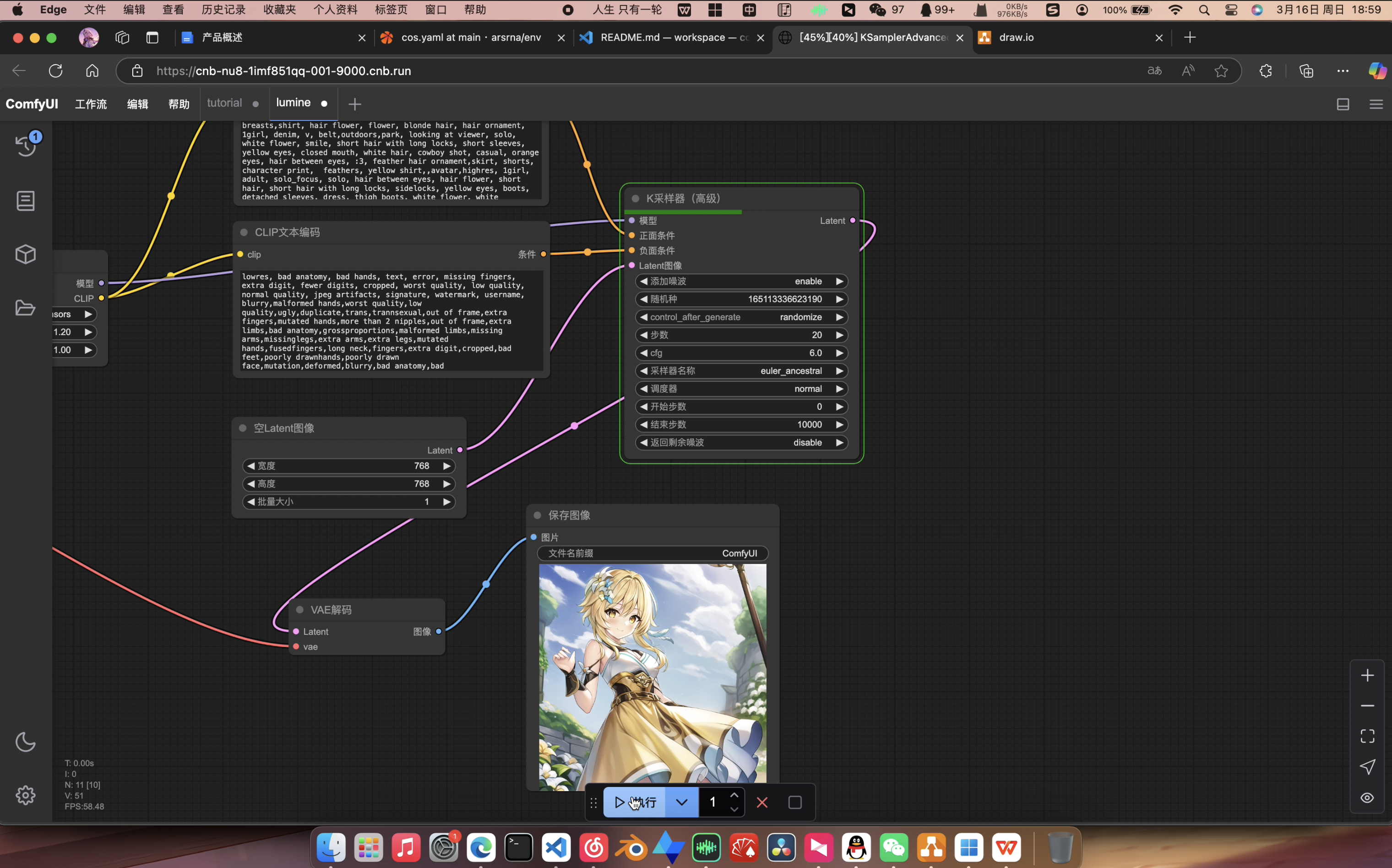Toggle link visibility eye icon

1367,798
